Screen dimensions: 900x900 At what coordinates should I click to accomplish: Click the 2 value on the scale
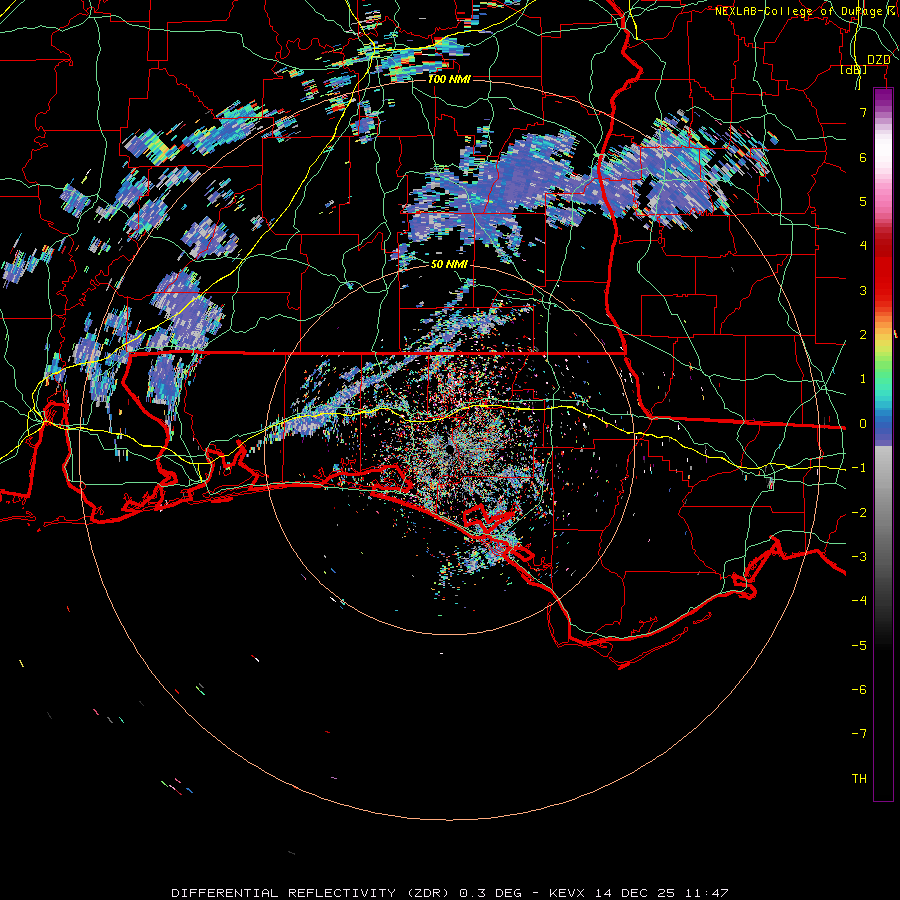[863, 335]
